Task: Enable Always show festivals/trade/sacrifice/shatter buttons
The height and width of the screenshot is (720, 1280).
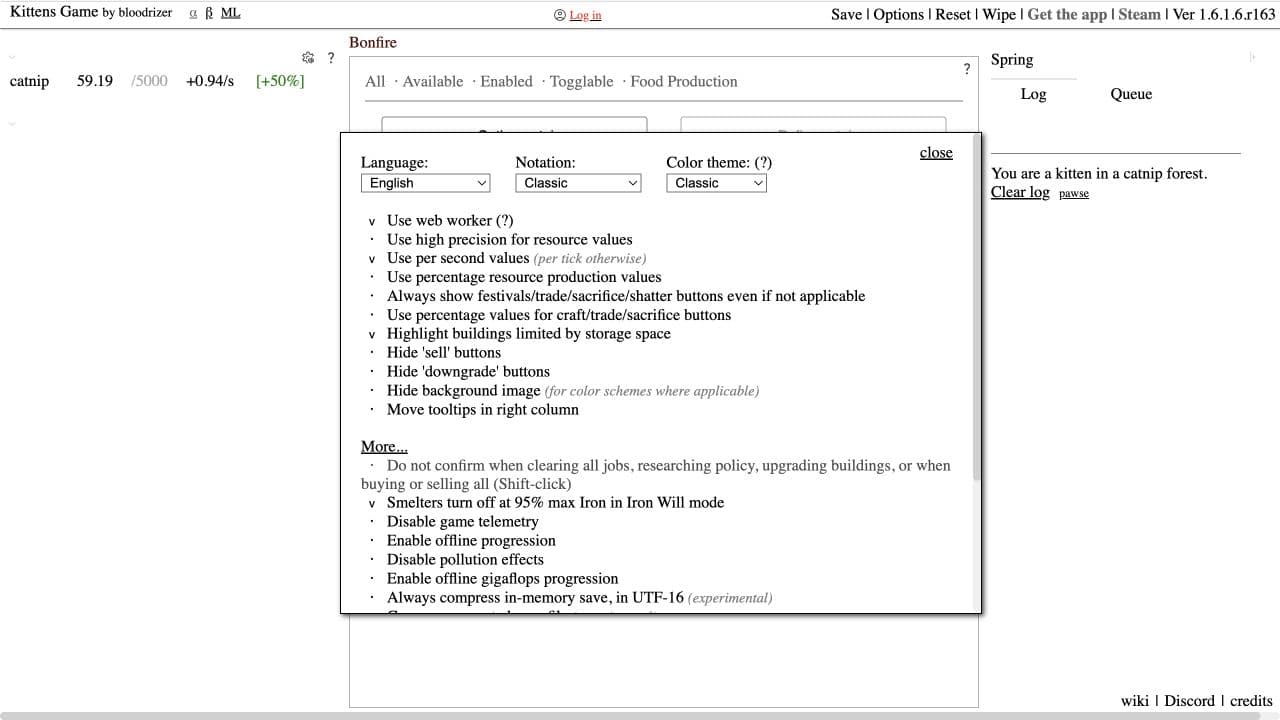Action: pos(616,296)
